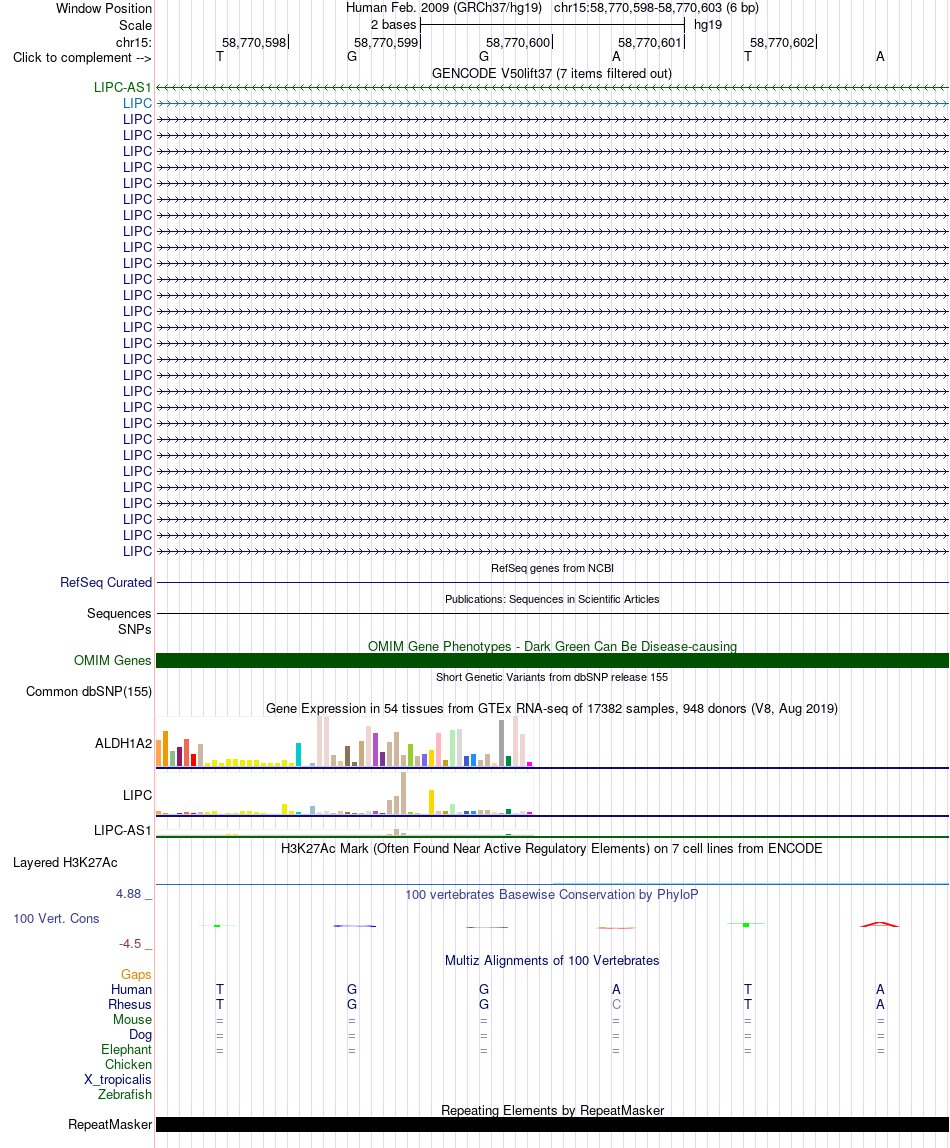Click the 'Chicken' species label
This screenshot has width=950, height=1148.
pos(129,1065)
